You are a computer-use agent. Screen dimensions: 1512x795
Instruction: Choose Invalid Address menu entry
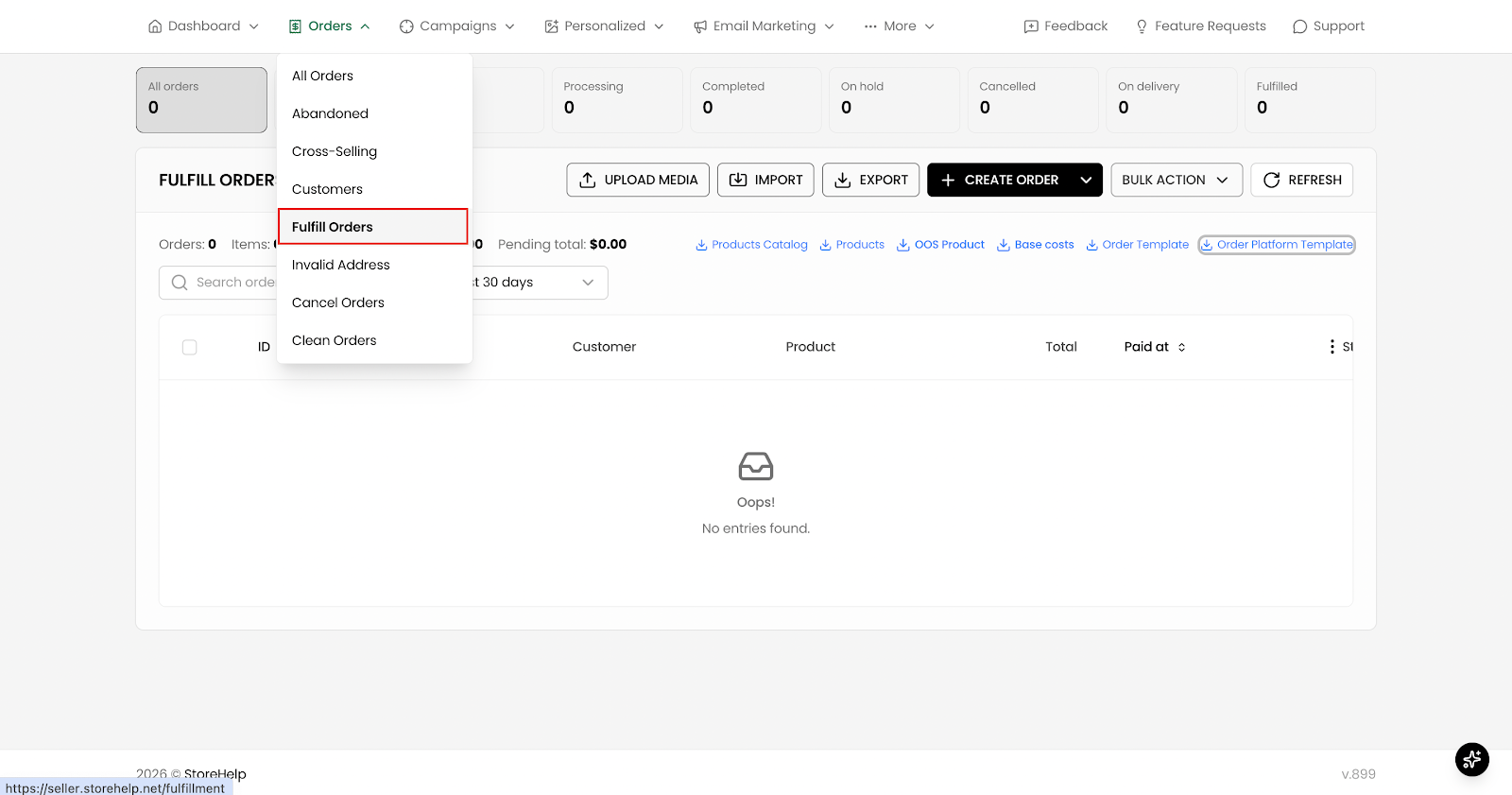click(x=374, y=265)
